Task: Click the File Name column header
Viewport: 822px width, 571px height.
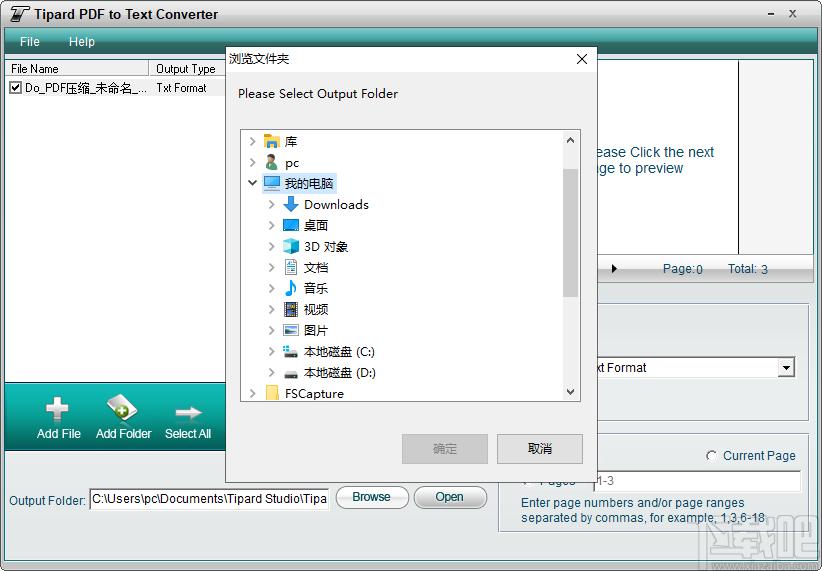Action: tap(77, 69)
